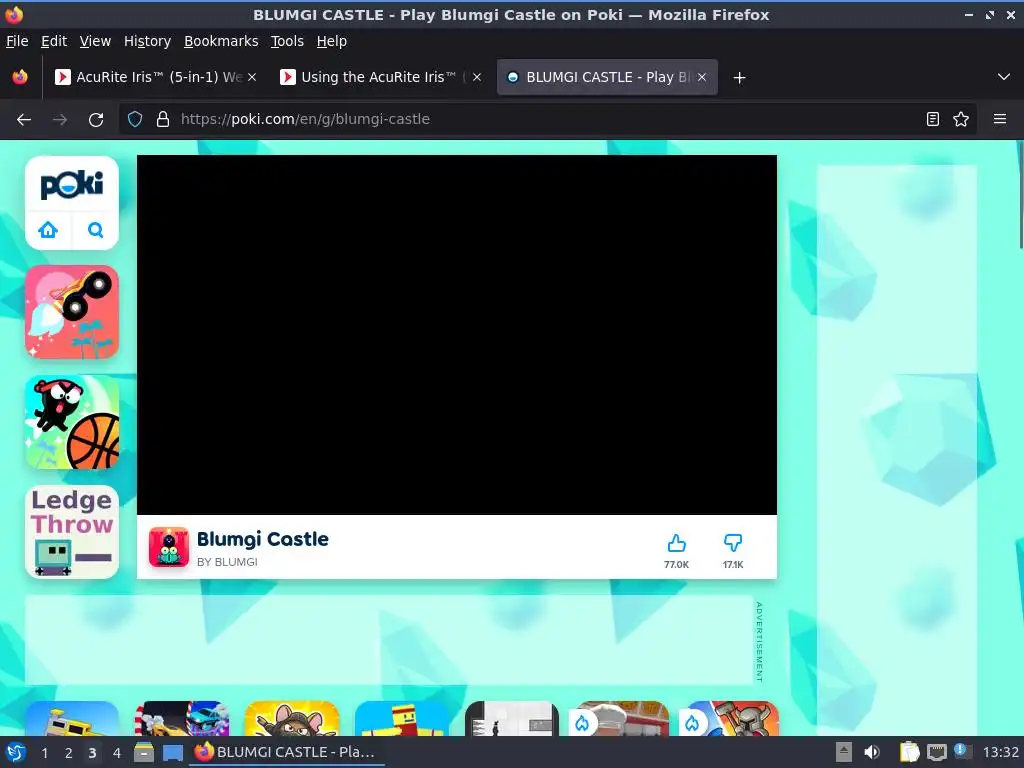Open the yellow taxi game thumbnail
The image size is (1024, 768).
point(72,718)
